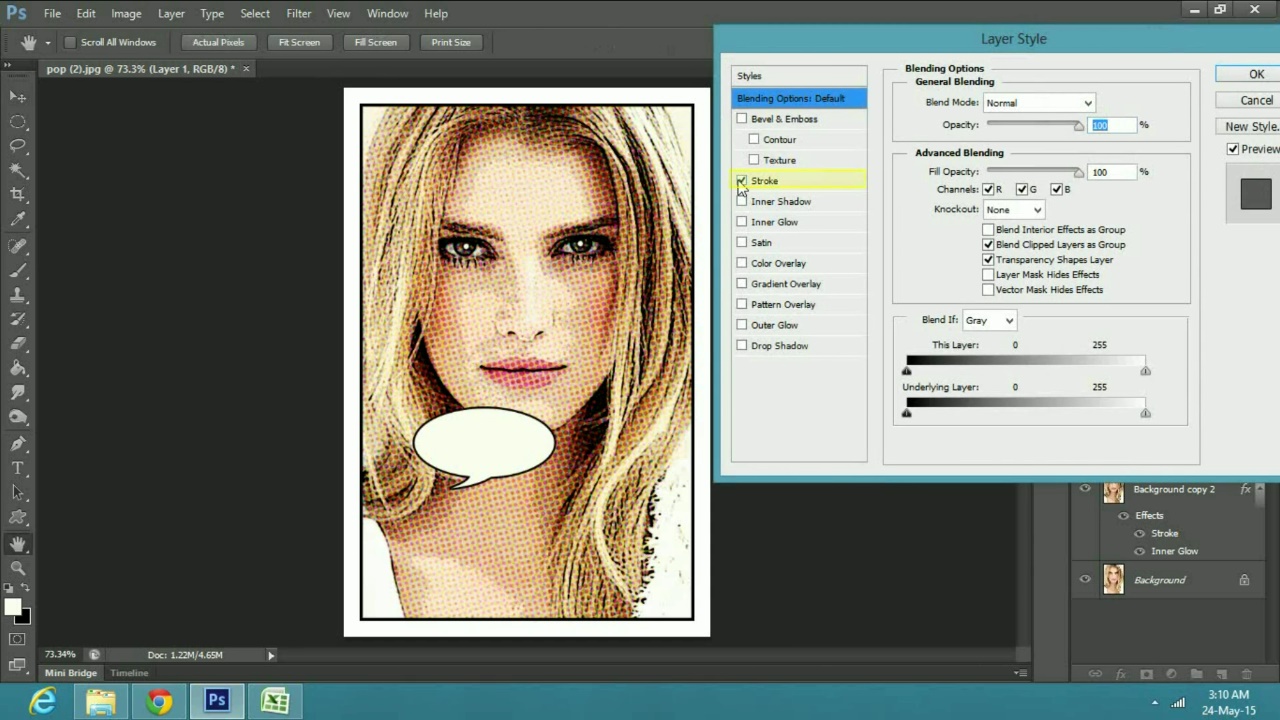The height and width of the screenshot is (720, 1280).
Task: Select the Move tool
Action: [x=18, y=96]
